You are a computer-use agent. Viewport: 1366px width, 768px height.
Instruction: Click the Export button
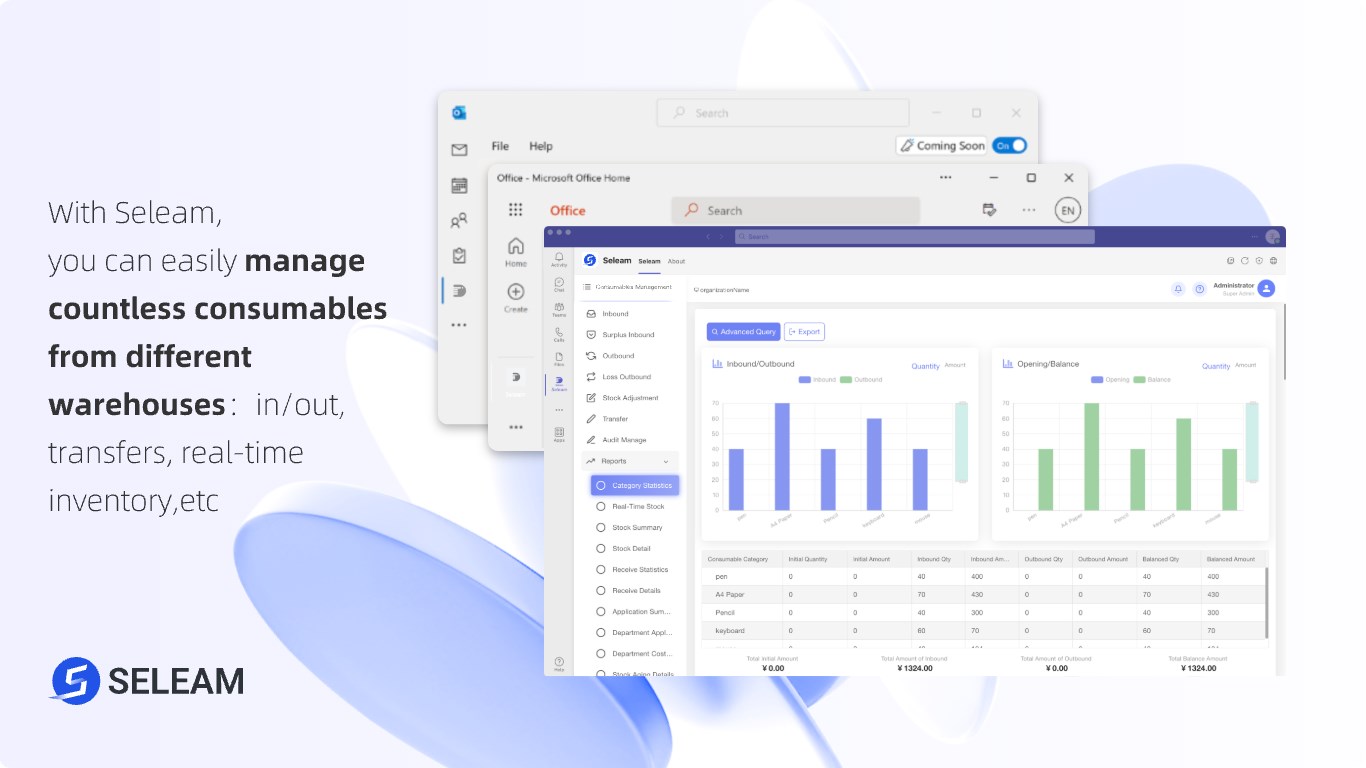pos(804,331)
